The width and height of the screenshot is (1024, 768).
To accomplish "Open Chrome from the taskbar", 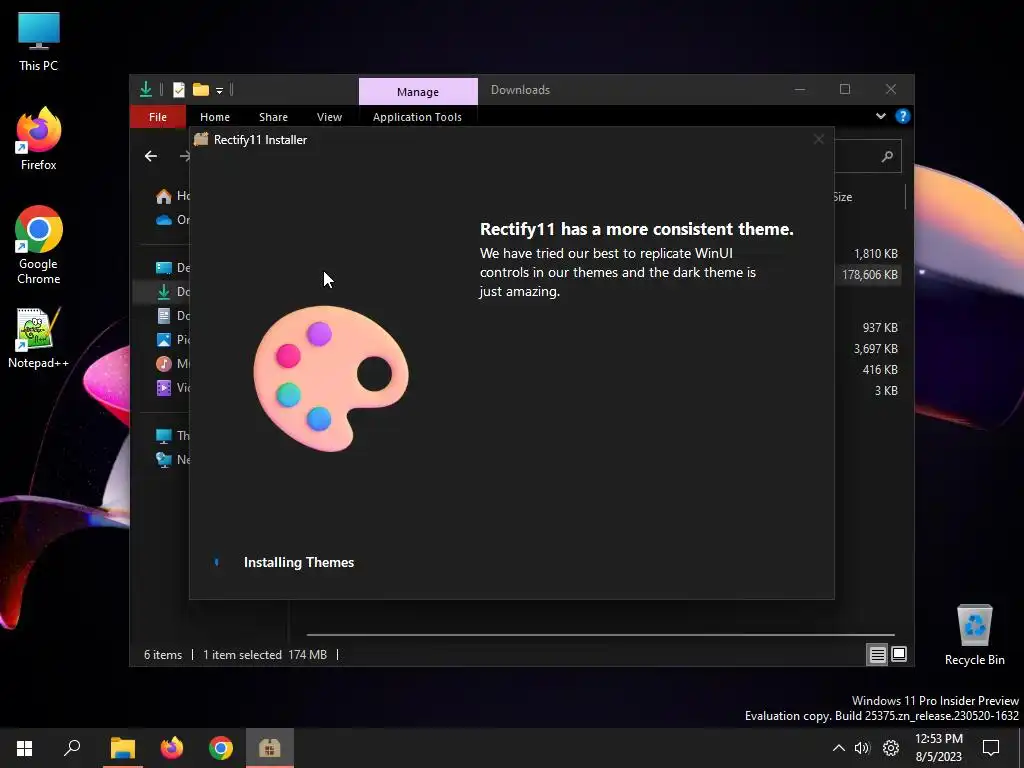I will (x=221, y=748).
